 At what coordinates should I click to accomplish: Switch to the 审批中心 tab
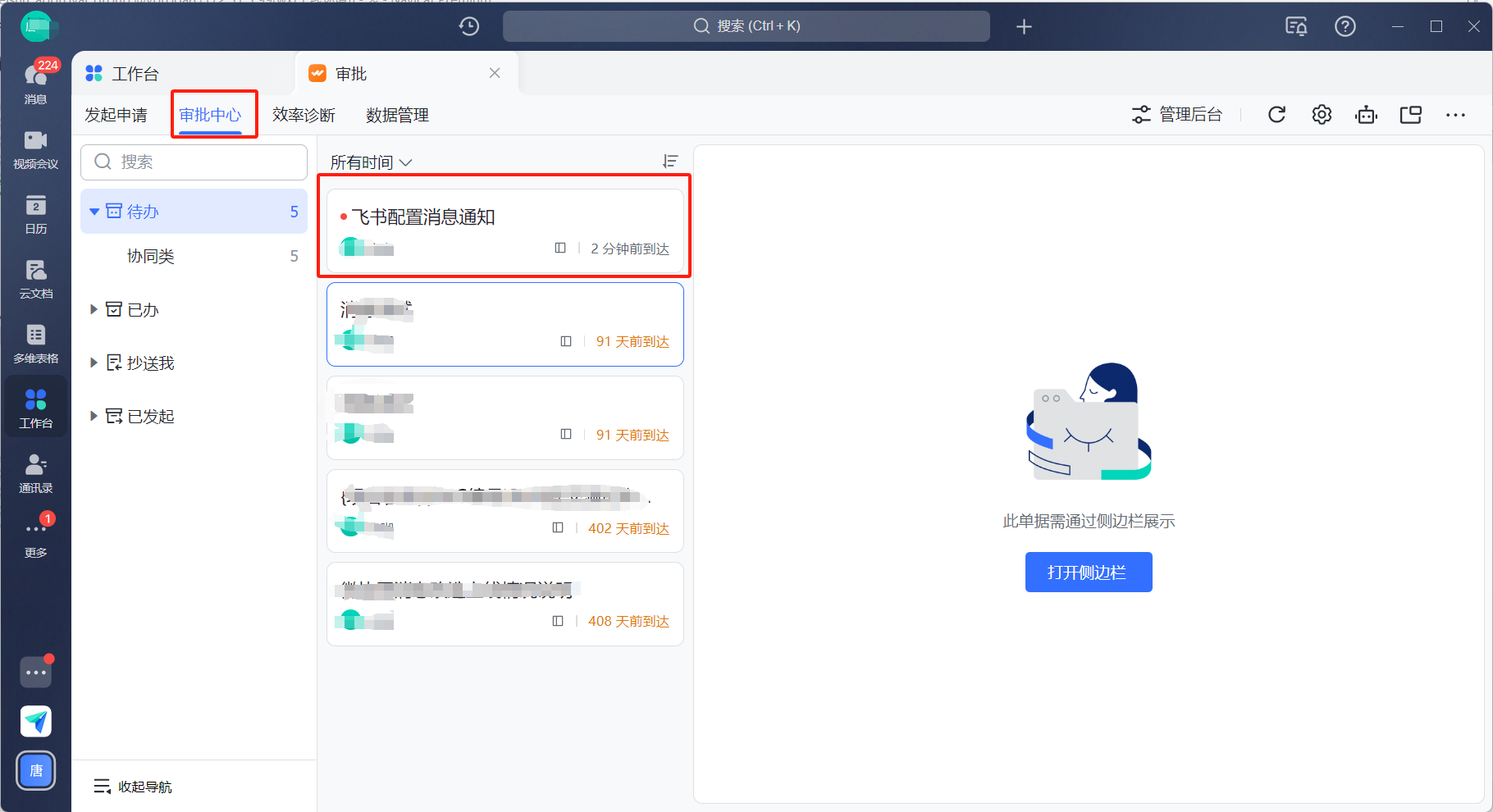(211, 115)
